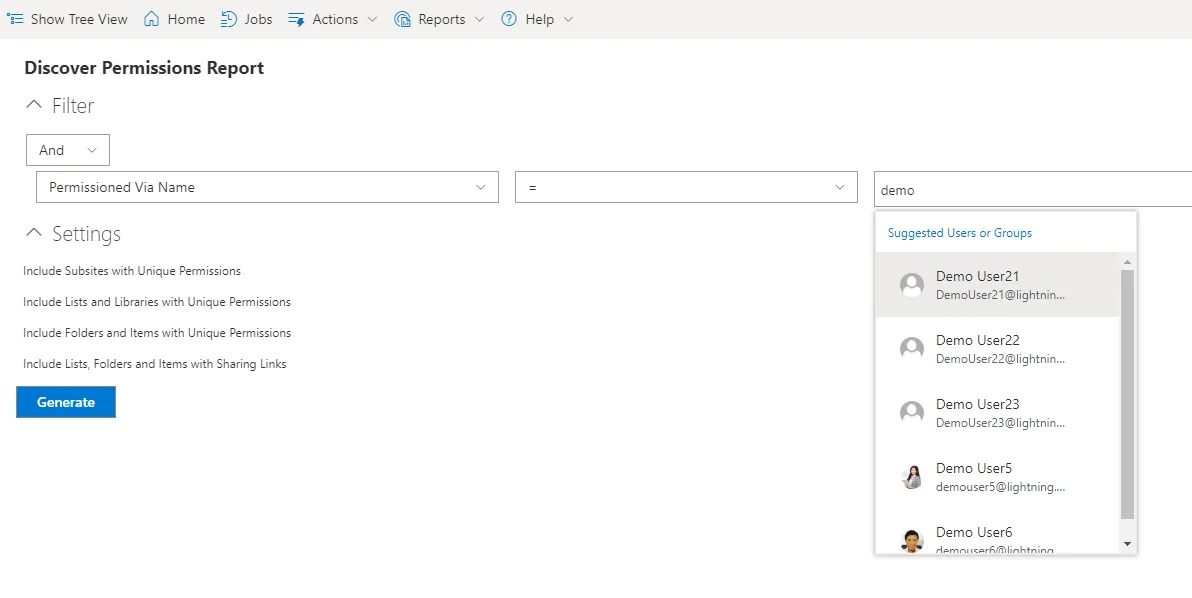Open the Permissioned Via Name field dropdown
Screen dimensions: 1192x598
point(266,186)
